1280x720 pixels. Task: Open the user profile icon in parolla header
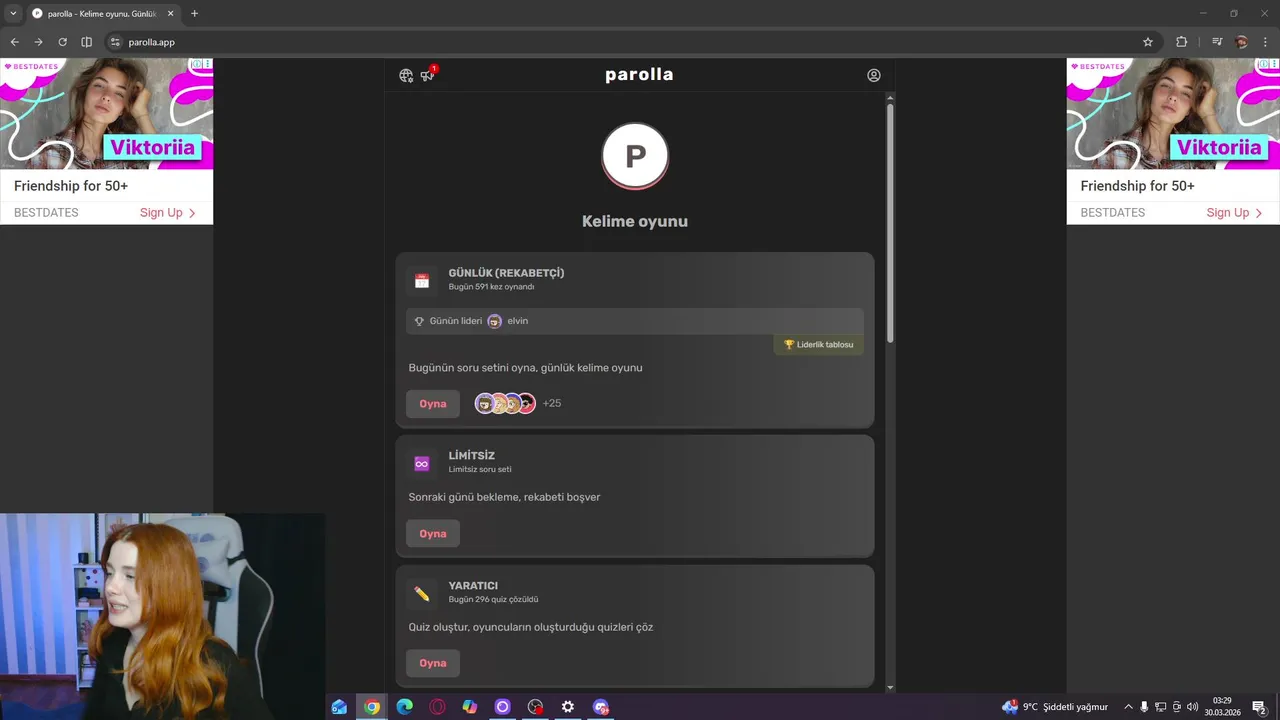(x=874, y=75)
